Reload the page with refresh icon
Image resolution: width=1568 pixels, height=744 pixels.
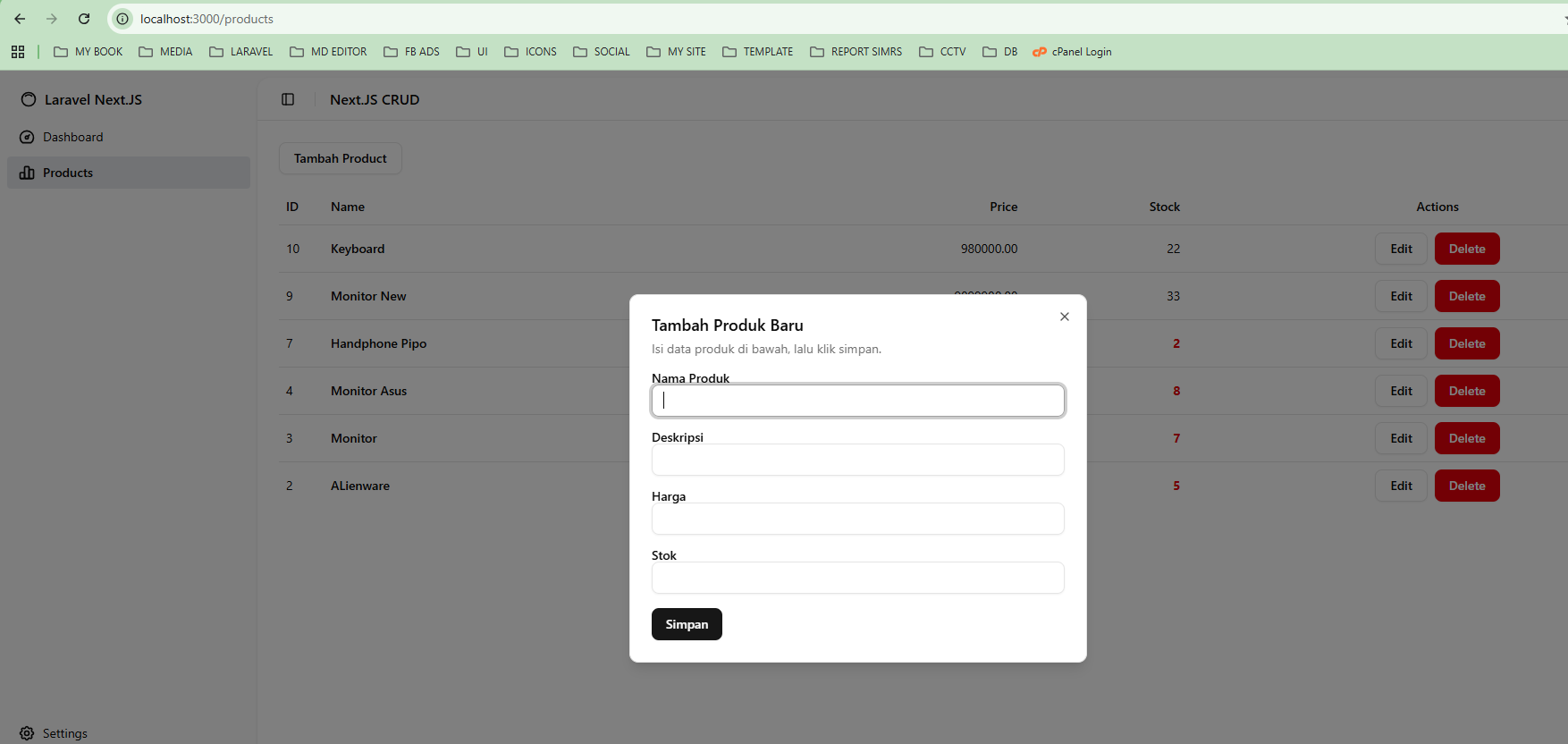point(84,19)
